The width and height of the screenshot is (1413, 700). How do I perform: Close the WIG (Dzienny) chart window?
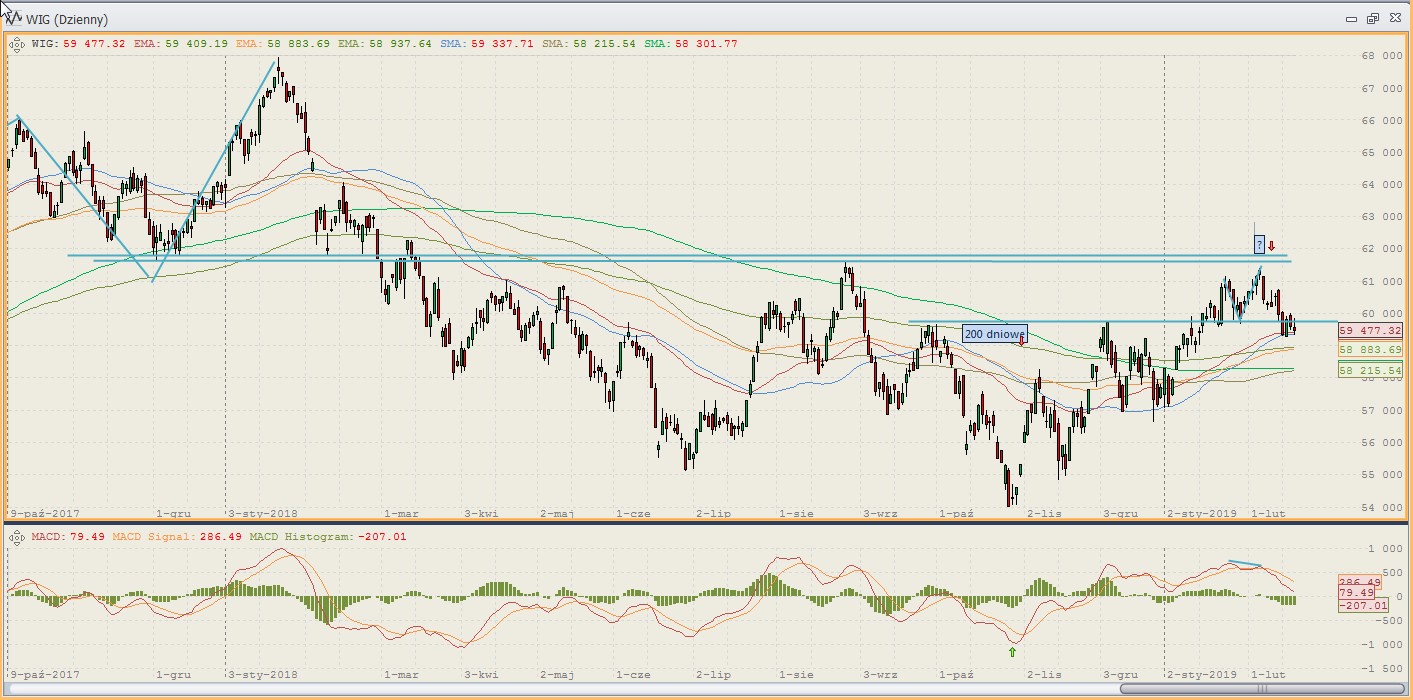coord(1395,19)
